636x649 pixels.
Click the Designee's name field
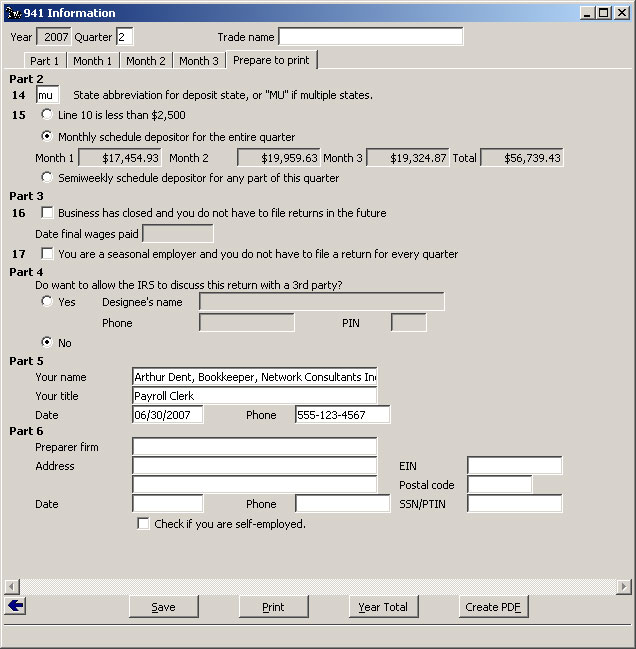(x=322, y=301)
